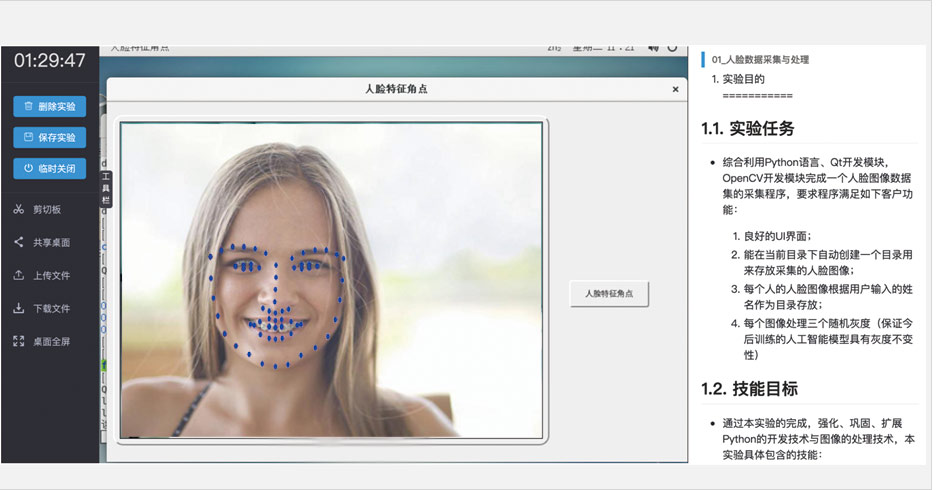The width and height of the screenshot is (937, 490).
Task: Toggle the vertical 工具栏 tab
Action: point(106,189)
